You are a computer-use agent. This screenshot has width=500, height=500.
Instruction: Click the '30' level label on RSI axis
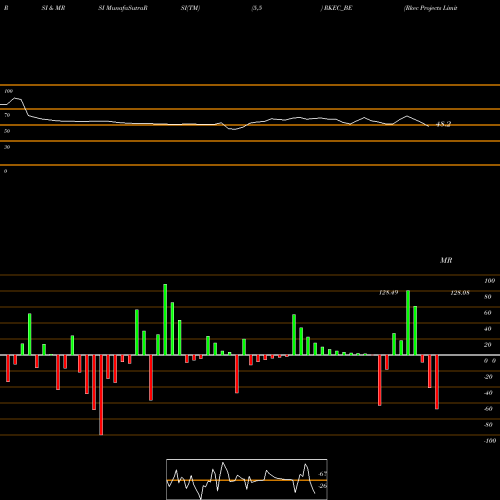[x=7, y=147]
